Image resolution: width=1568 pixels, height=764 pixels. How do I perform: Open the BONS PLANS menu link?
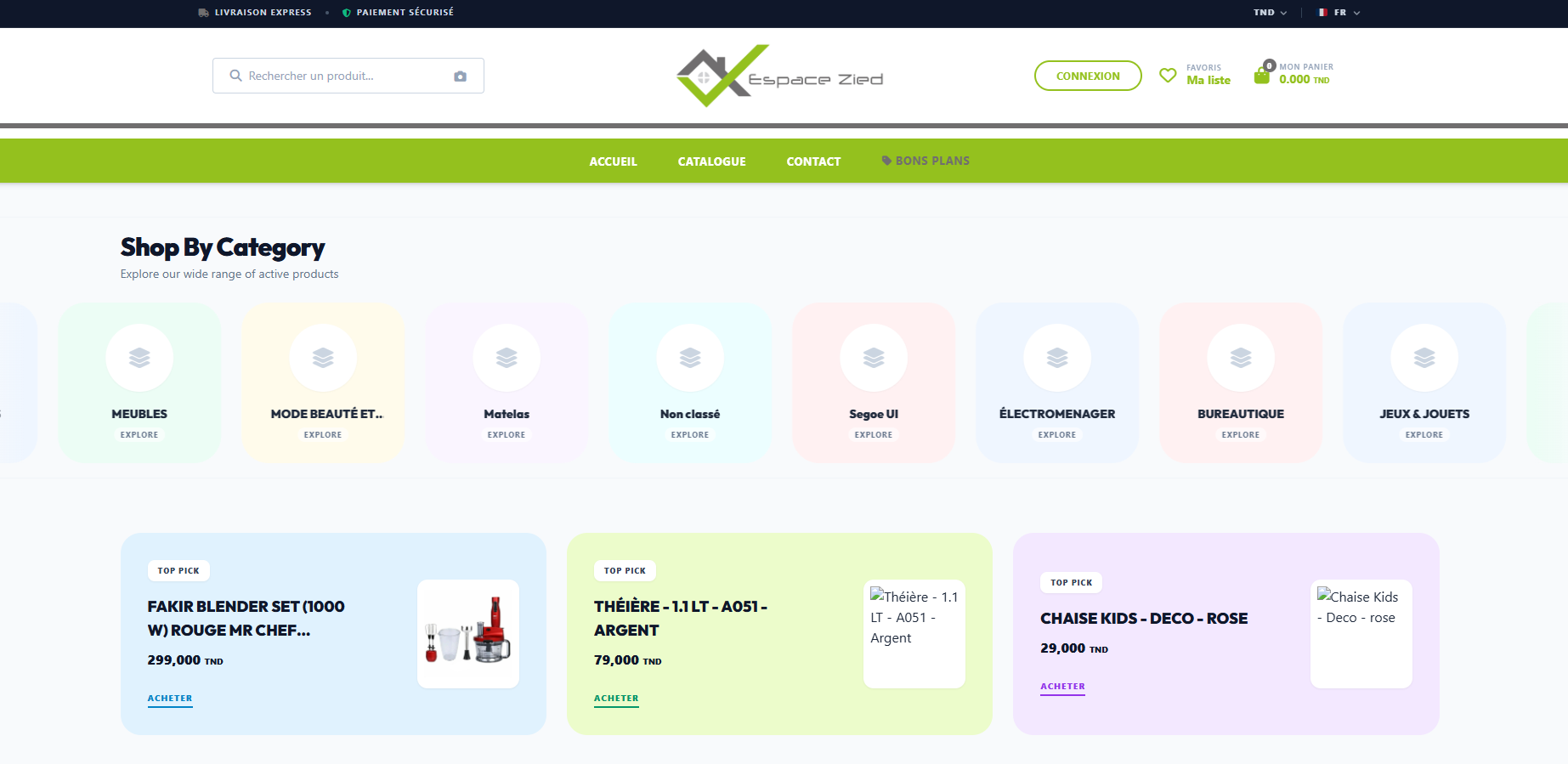(x=926, y=161)
